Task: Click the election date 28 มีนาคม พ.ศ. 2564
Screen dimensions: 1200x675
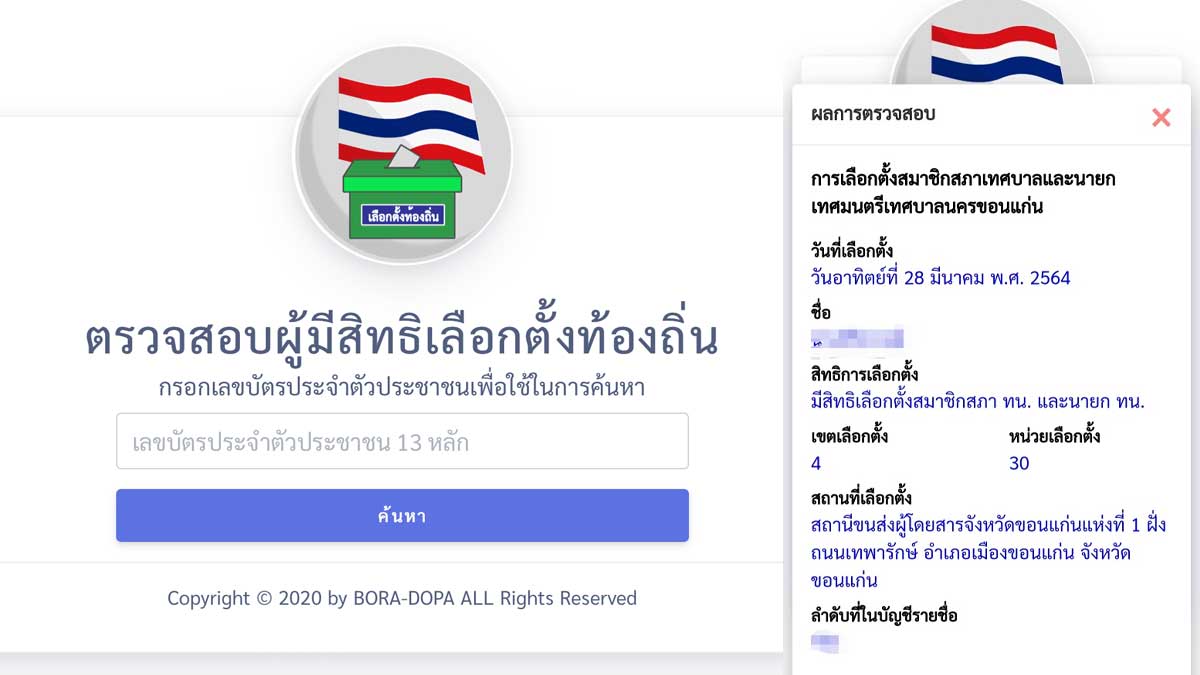Action: point(940,278)
